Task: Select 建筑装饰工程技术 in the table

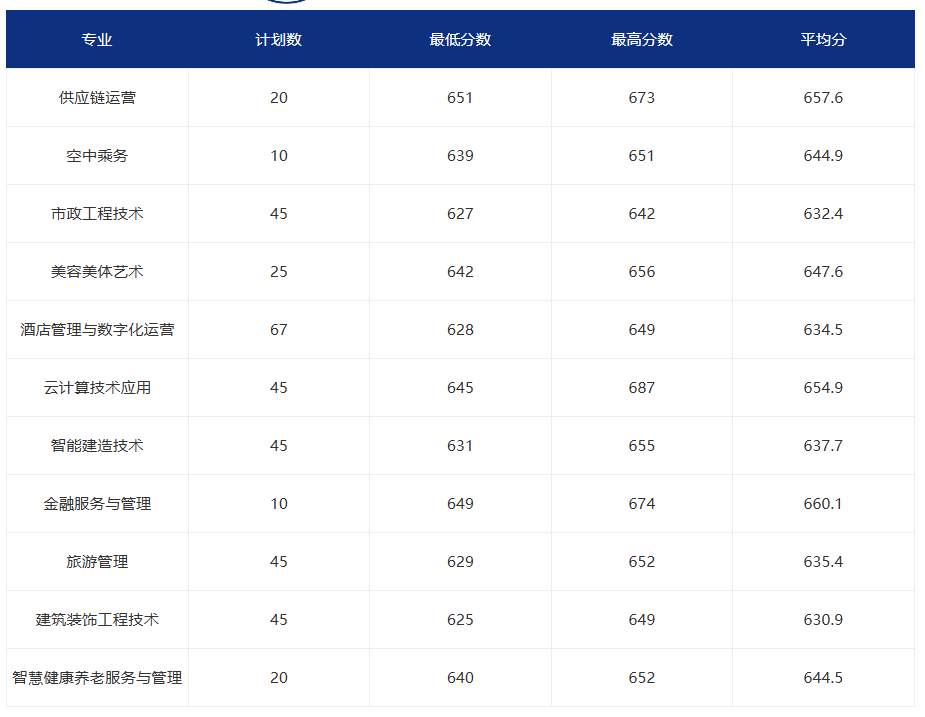Action: (x=96, y=619)
